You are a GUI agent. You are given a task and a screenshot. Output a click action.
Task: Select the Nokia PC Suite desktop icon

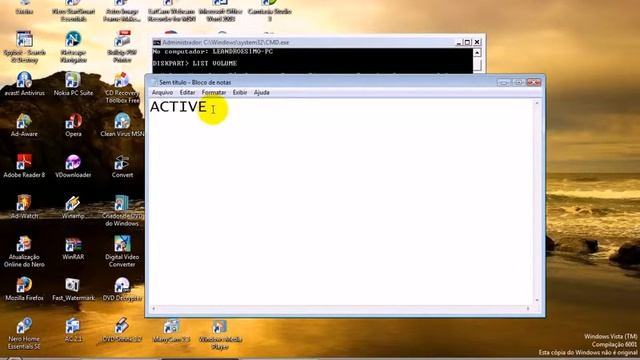tap(73, 84)
